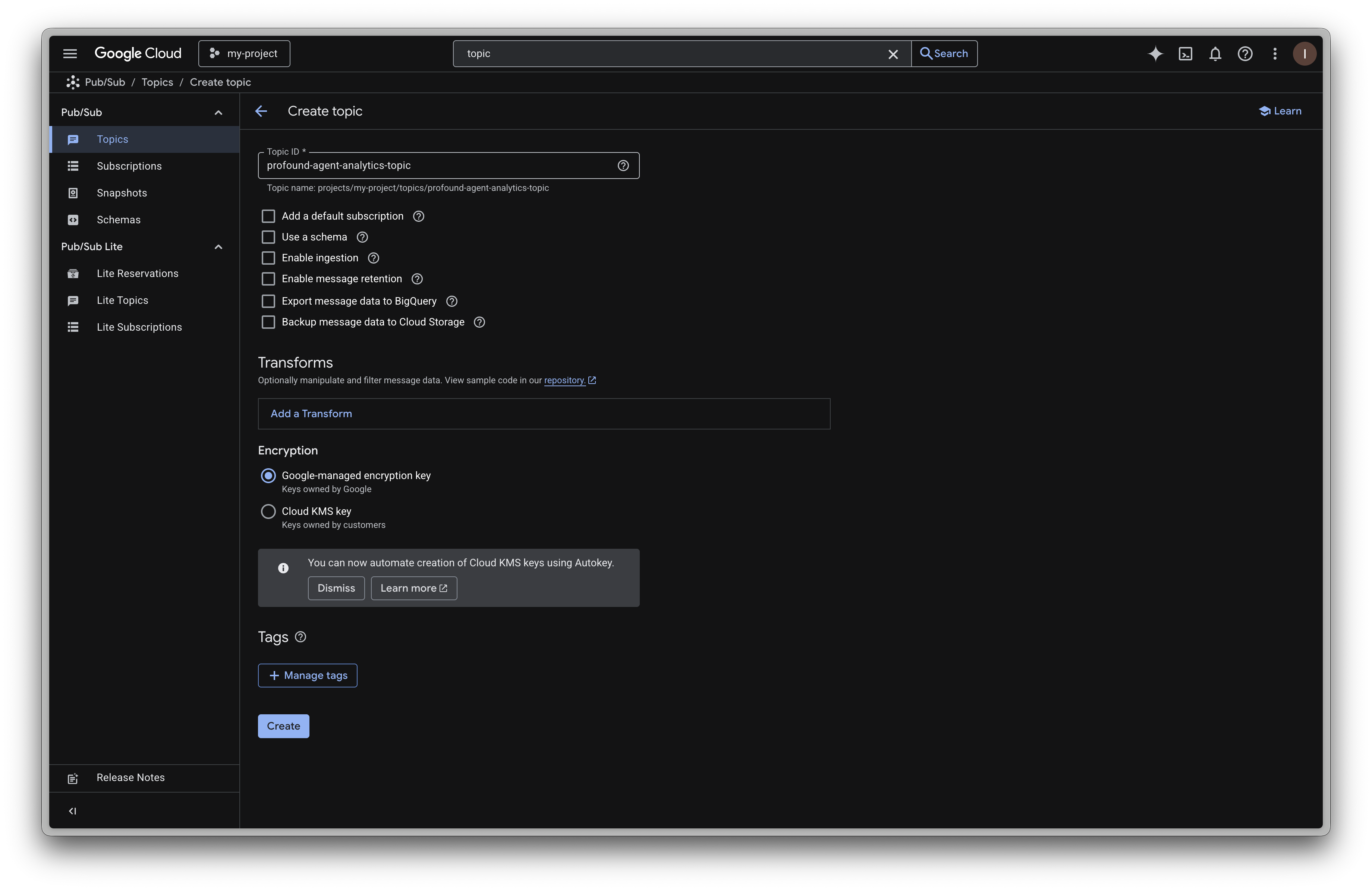Go to Subscriptions in the sidebar
This screenshot has width=1372, height=891.
[129, 166]
